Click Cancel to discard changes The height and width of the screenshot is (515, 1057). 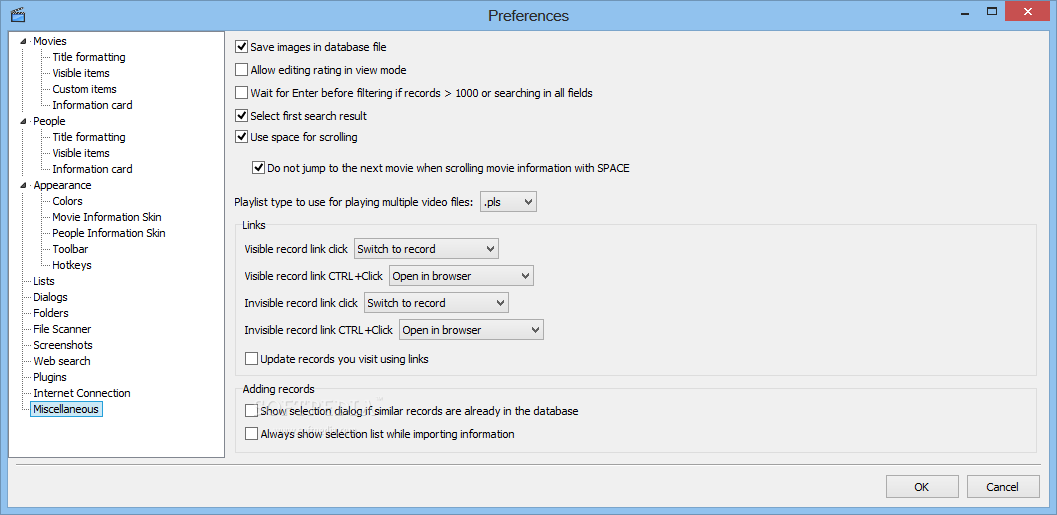click(1002, 487)
